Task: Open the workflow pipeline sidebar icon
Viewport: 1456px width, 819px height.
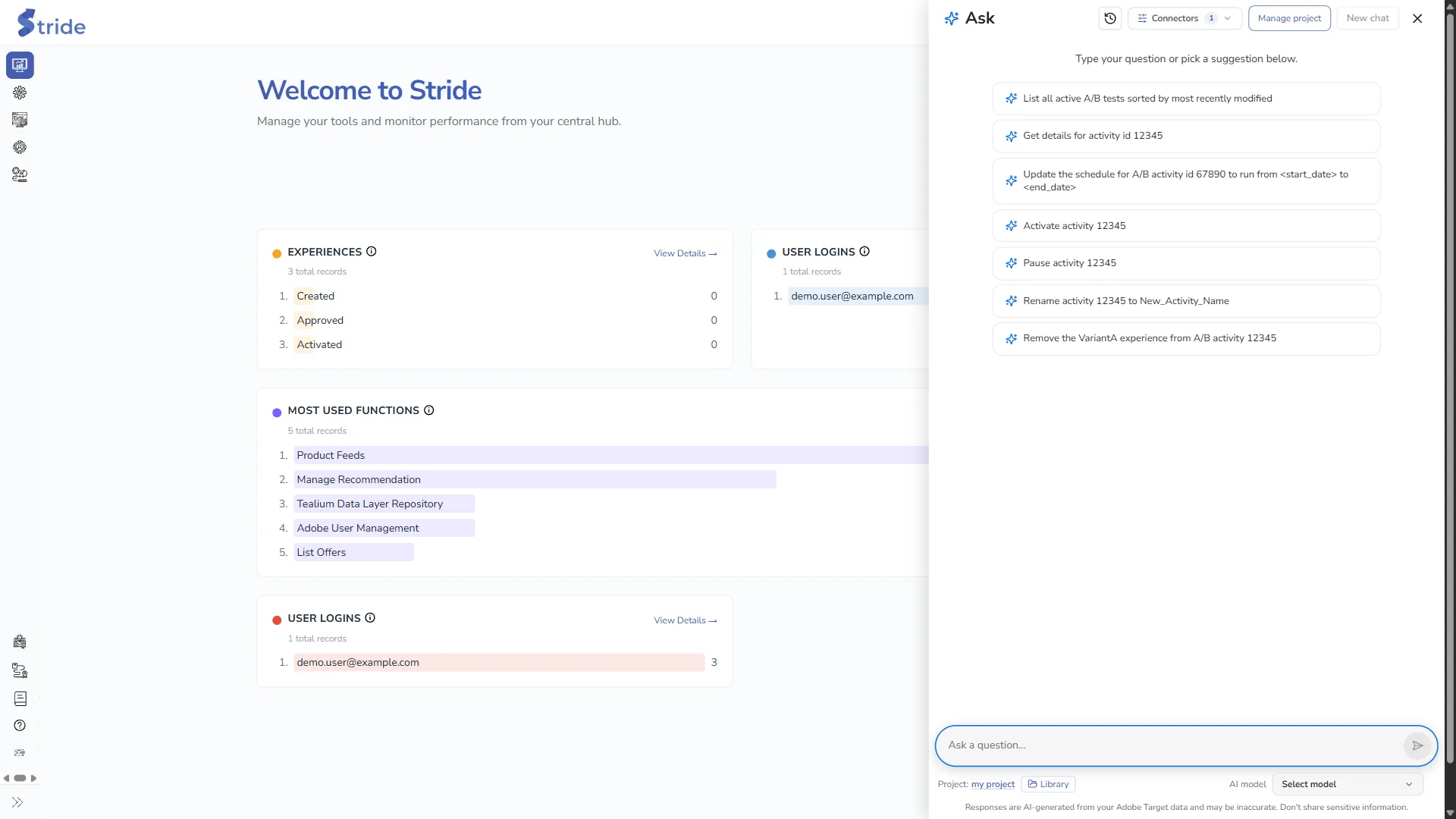Action: point(20,174)
